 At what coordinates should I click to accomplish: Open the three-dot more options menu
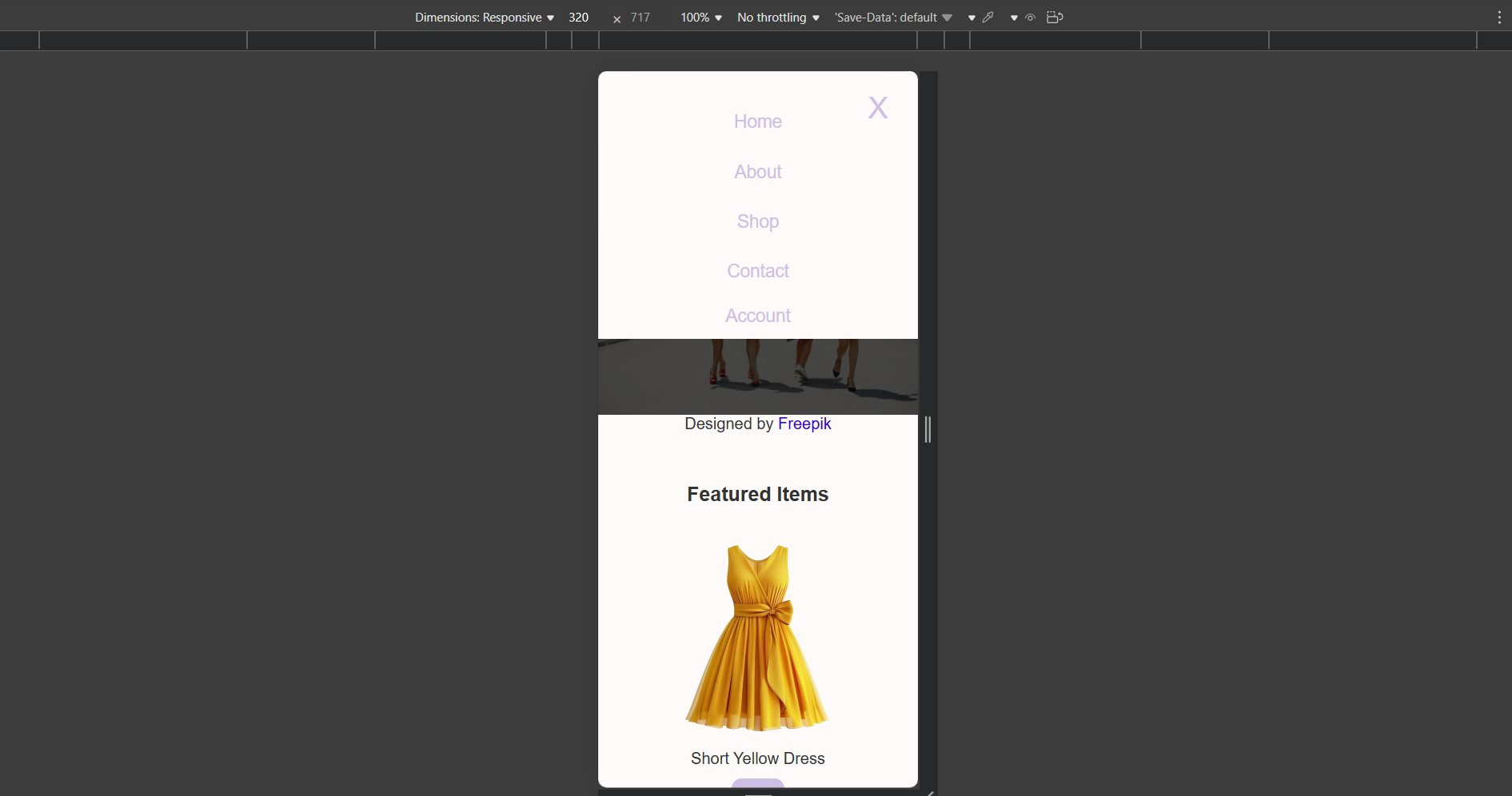1499,18
